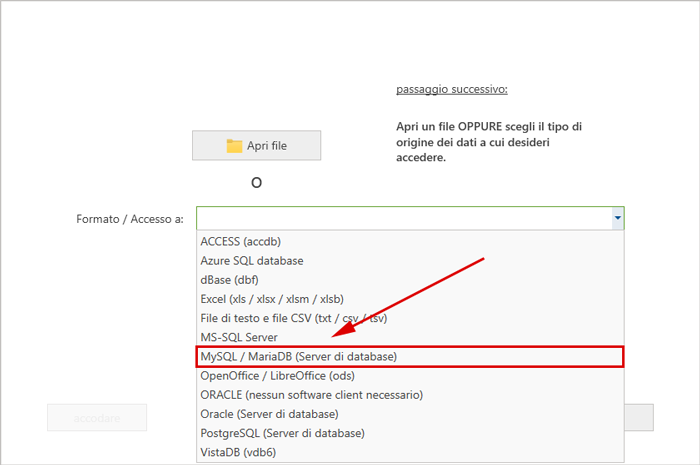Click the folder icon on Apri file
700x465 pixels.
(x=234, y=146)
